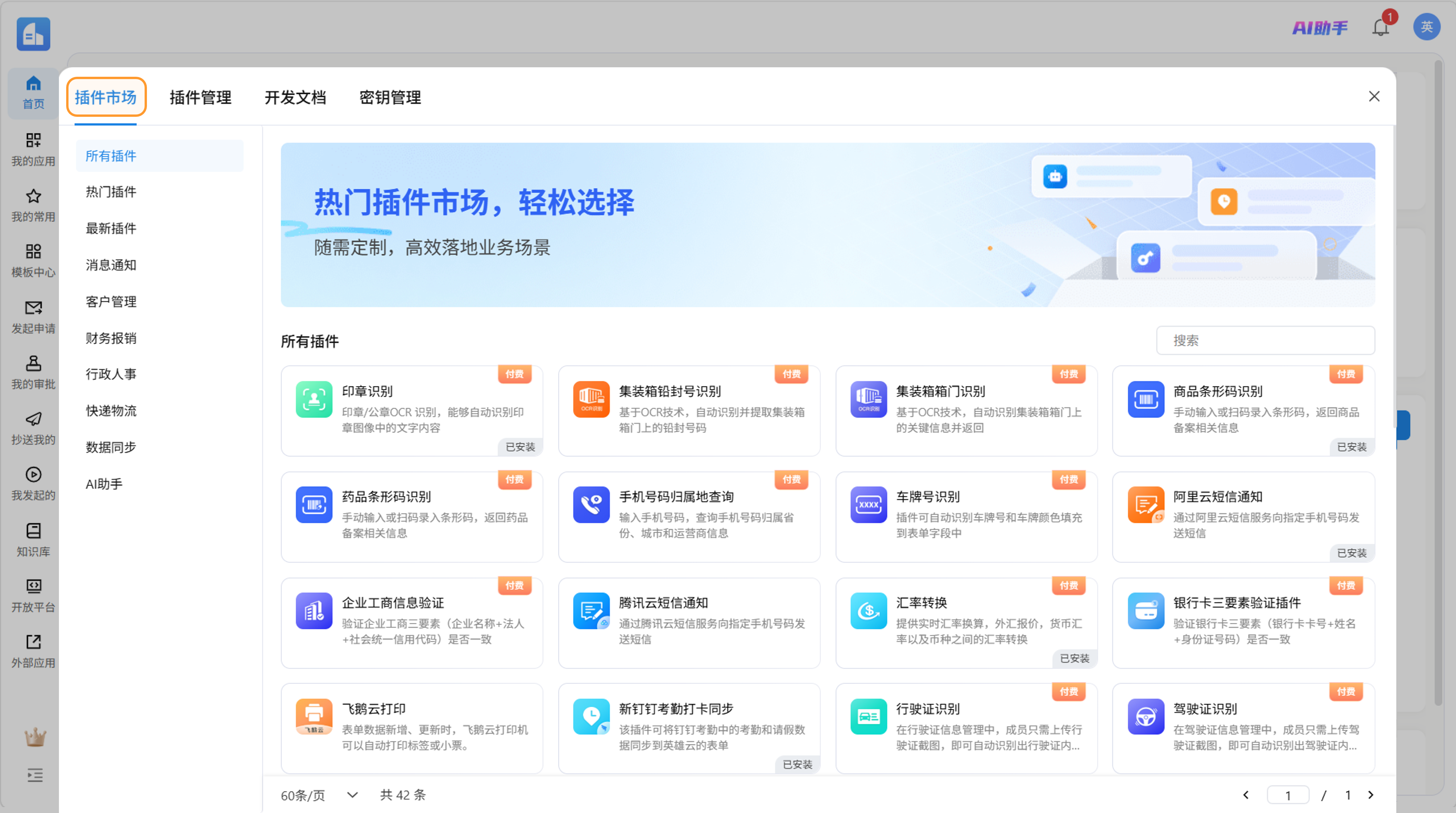This screenshot has height=813, width=1456.
Task: Click the notification bell icon
Action: (x=1380, y=28)
